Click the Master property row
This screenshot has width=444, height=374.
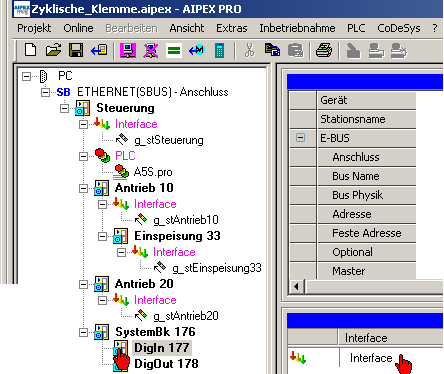pyautogui.click(x=367, y=271)
